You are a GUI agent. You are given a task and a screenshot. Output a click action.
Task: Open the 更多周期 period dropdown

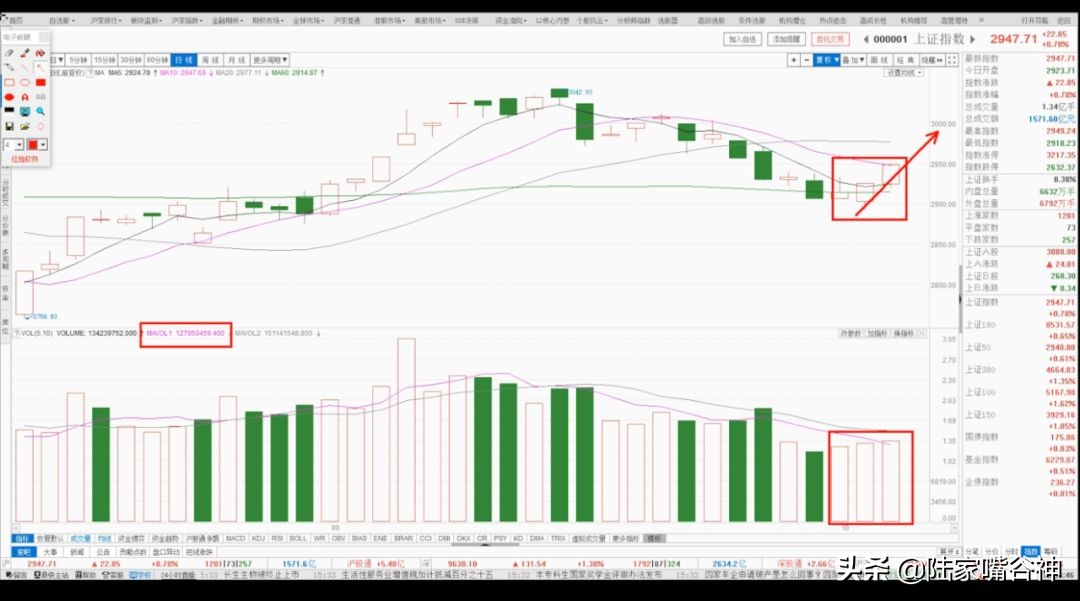click(x=269, y=60)
